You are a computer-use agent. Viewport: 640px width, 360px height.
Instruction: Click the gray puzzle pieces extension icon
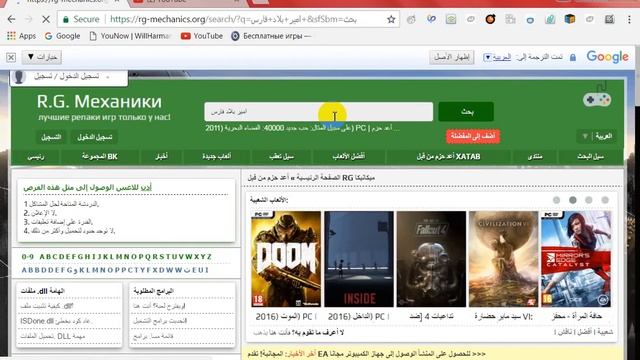(510, 19)
